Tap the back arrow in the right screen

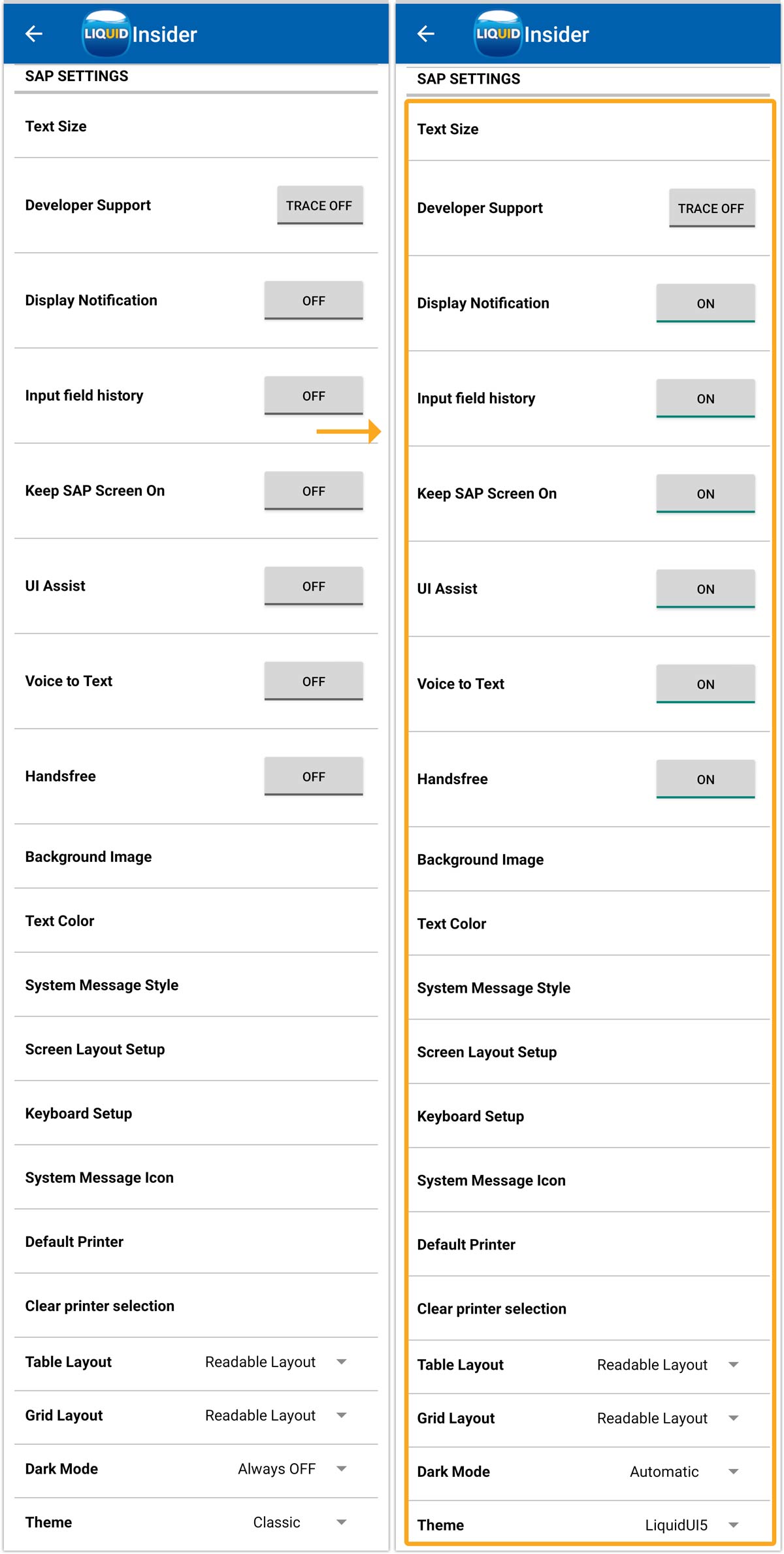[x=426, y=34]
